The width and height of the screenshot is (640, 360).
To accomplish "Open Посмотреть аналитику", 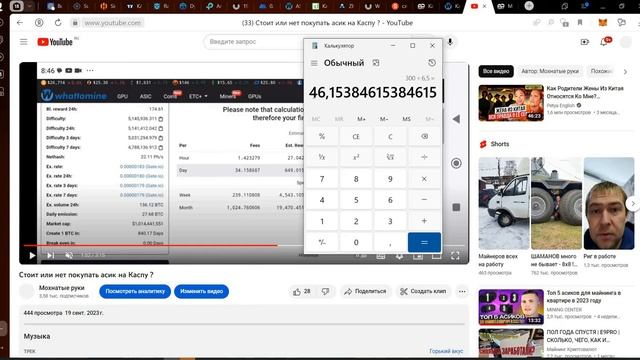I will (135, 291).
